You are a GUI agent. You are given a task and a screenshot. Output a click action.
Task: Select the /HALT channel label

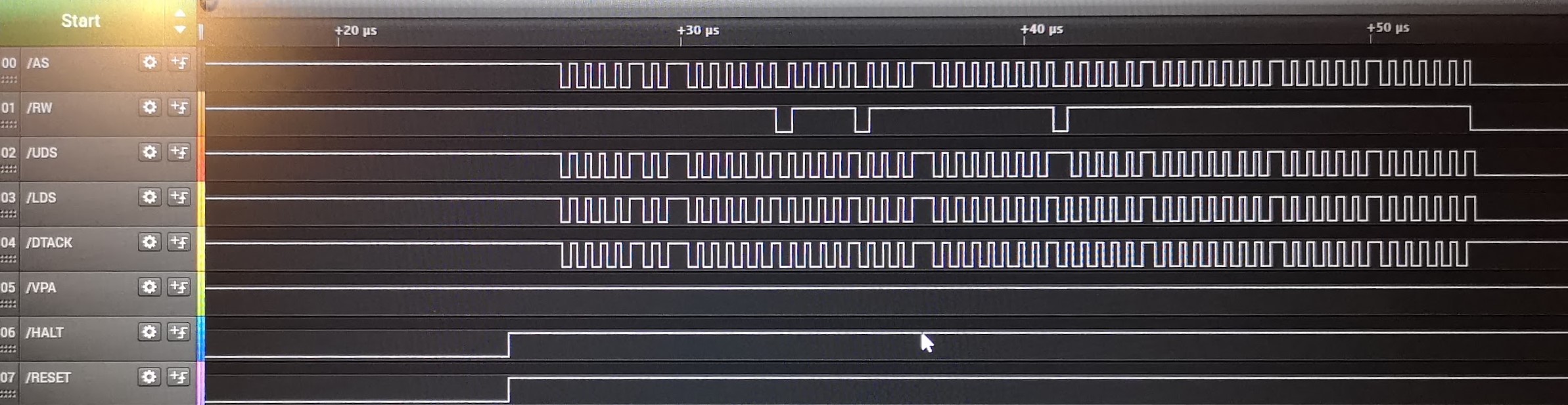coord(45,333)
